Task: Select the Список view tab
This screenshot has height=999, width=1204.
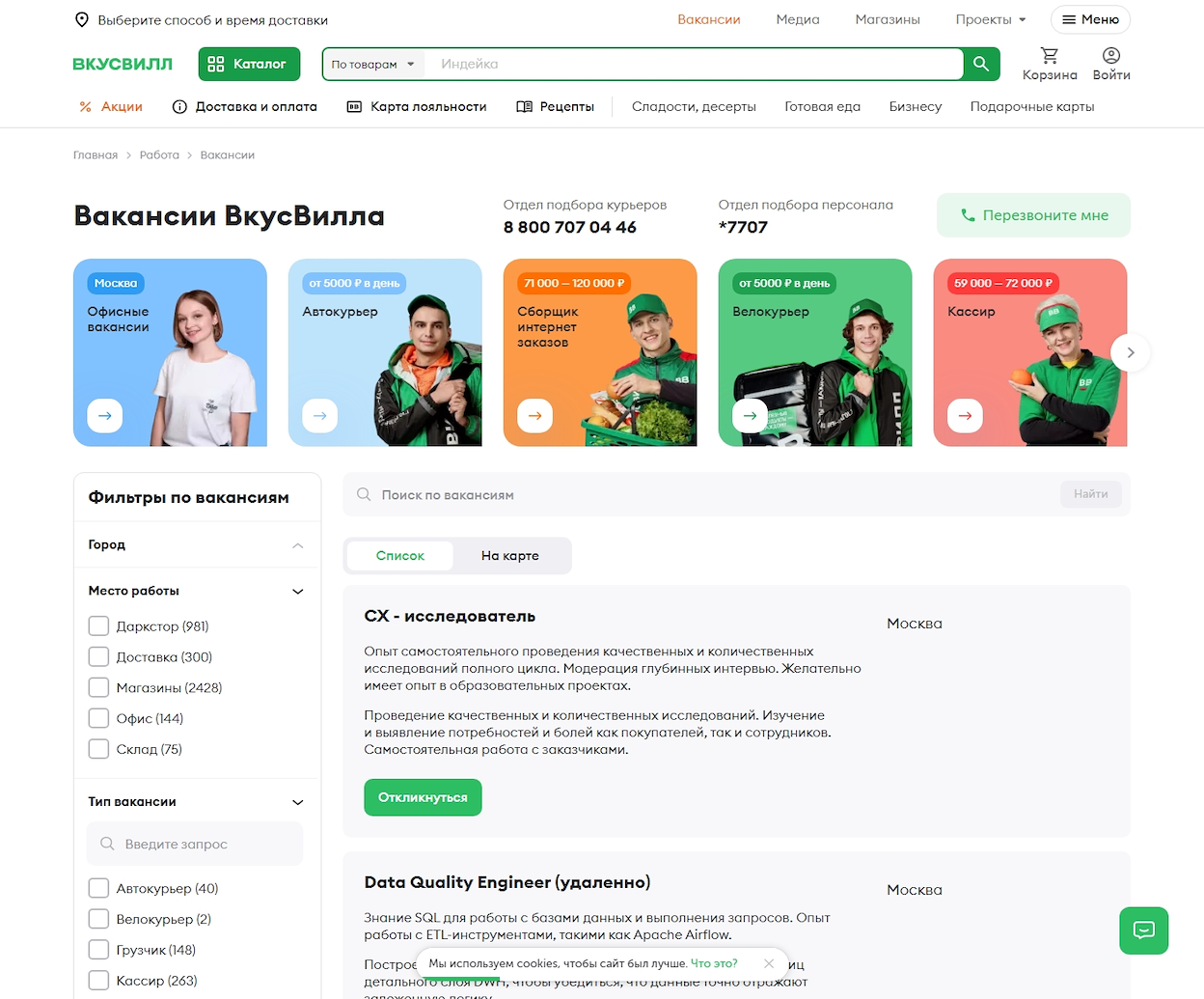Action: click(400, 556)
